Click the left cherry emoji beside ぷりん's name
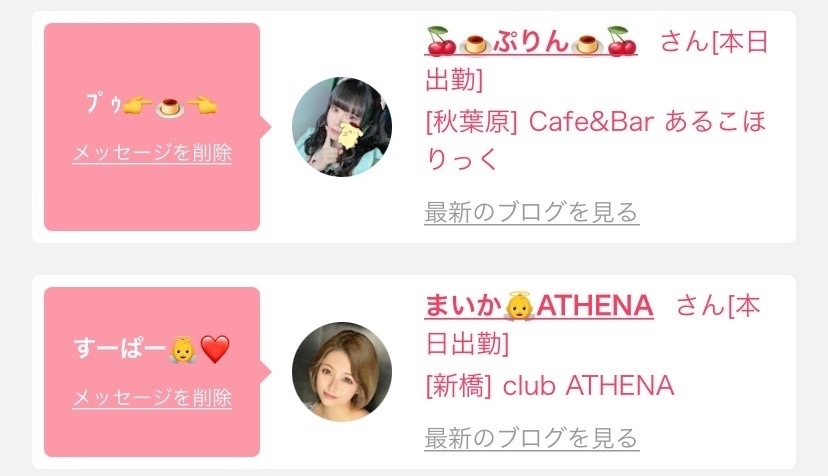 (441, 41)
